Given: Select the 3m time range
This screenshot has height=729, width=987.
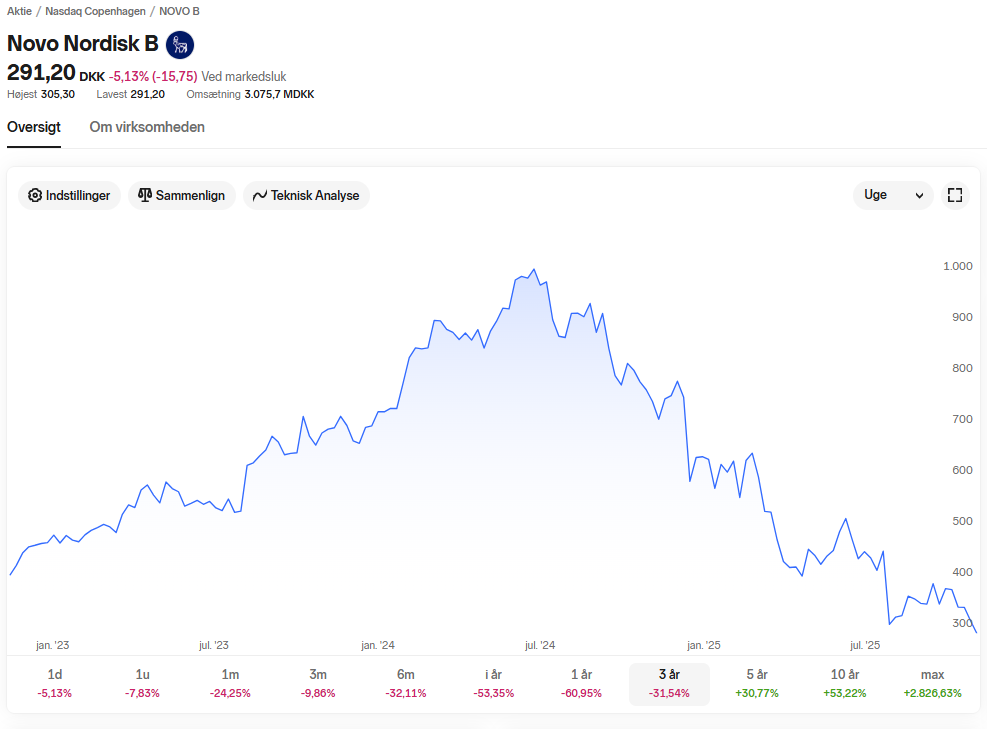Looking at the screenshot, I should [x=319, y=683].
